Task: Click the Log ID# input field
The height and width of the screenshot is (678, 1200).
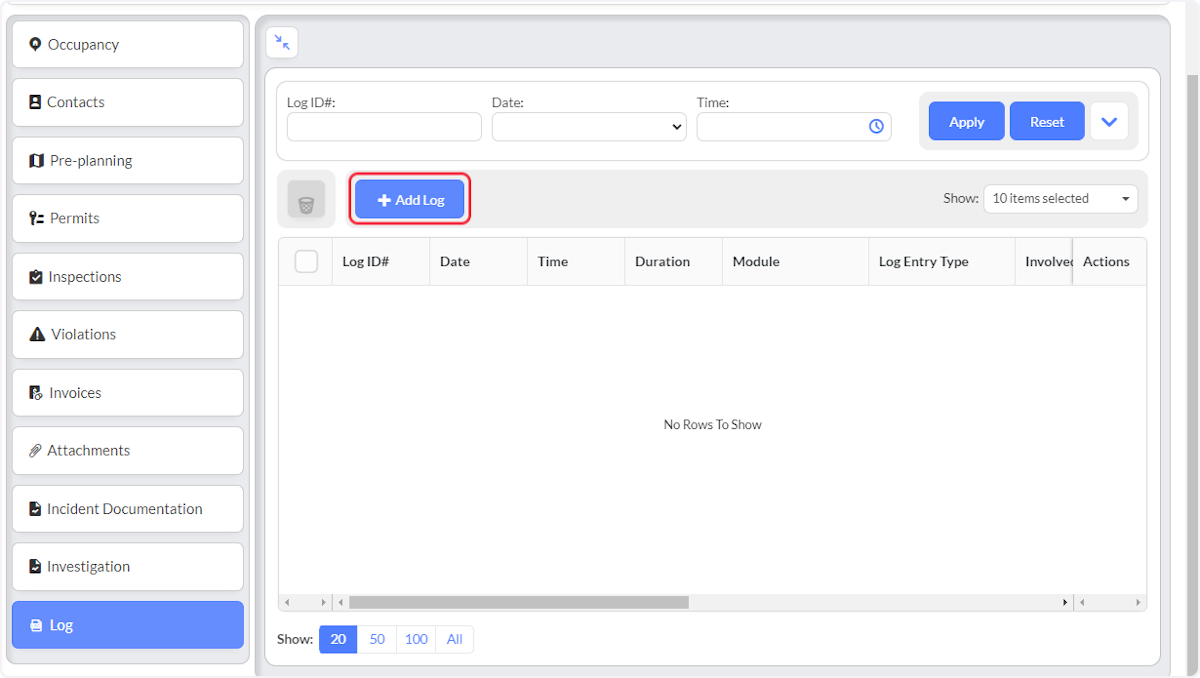Action: point(384,126)
